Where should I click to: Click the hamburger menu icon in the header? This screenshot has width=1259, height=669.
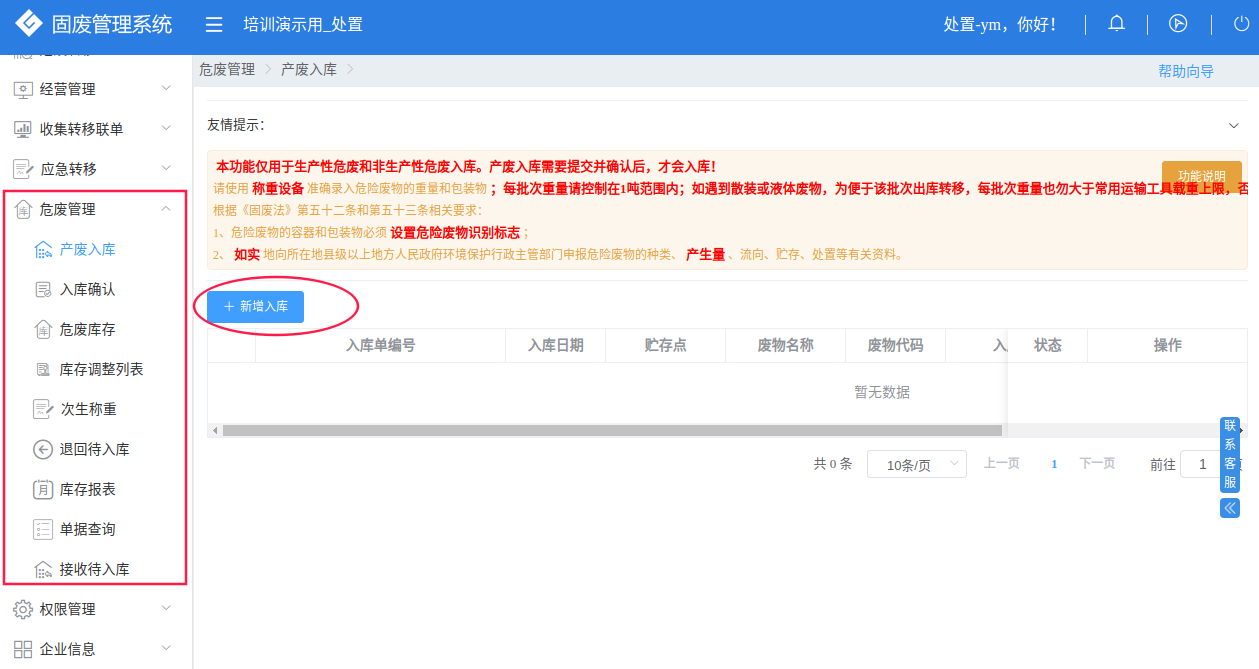tap(213, 24)
